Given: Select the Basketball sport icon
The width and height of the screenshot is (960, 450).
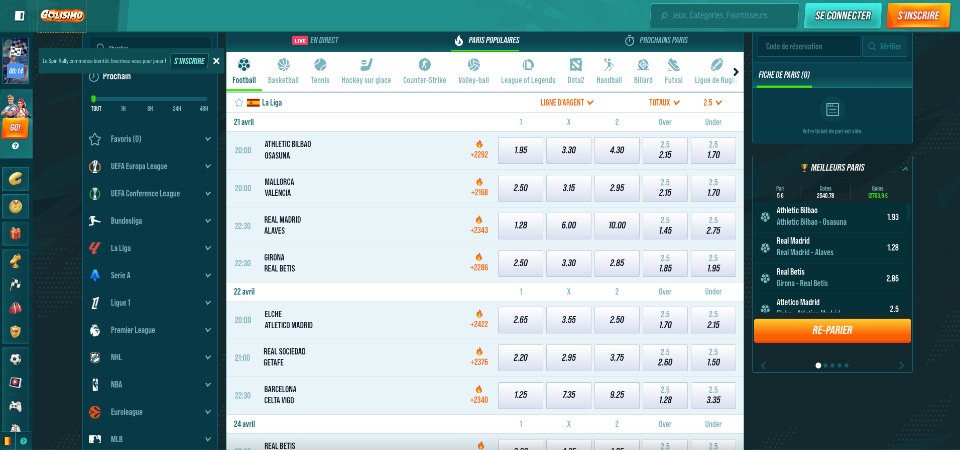Looking at the screenshot, I should pyautogui.click(x=283, y=64).
